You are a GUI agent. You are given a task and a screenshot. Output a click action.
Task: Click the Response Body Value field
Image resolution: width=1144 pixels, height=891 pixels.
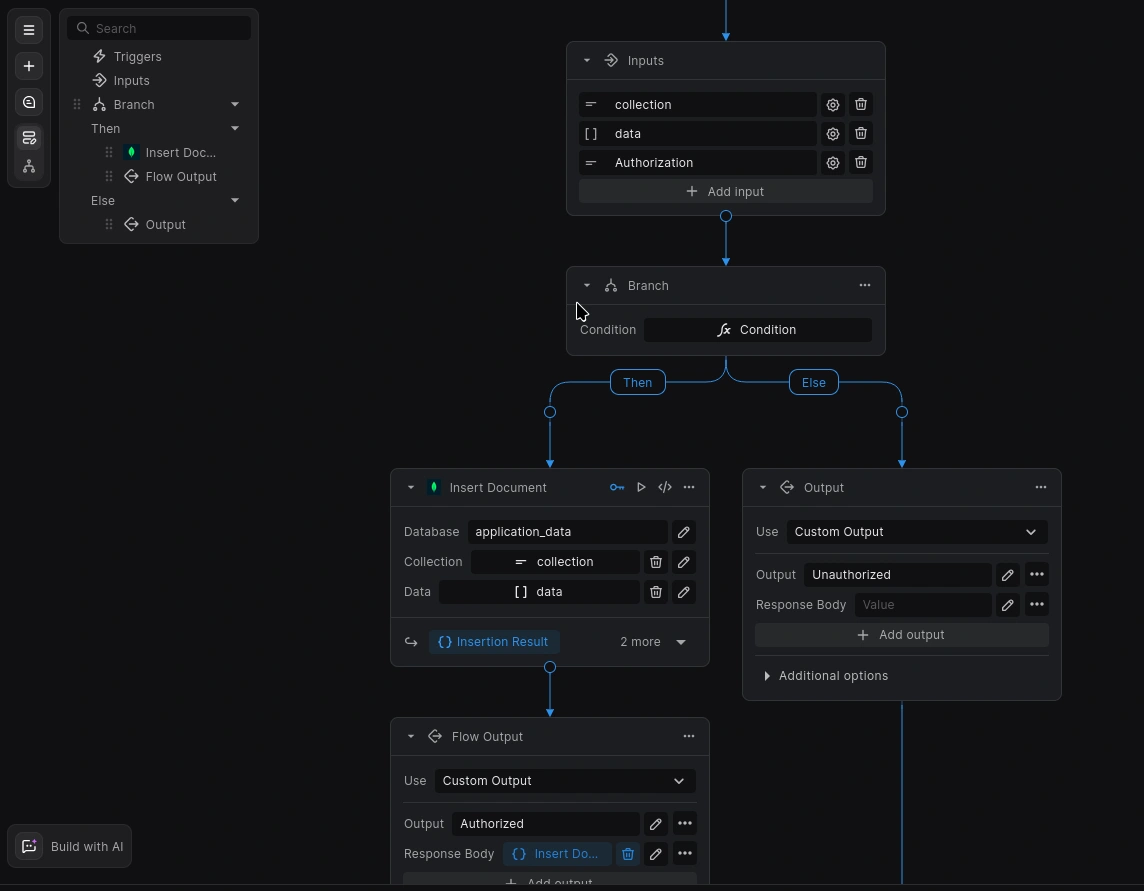(x=923, y=605)
